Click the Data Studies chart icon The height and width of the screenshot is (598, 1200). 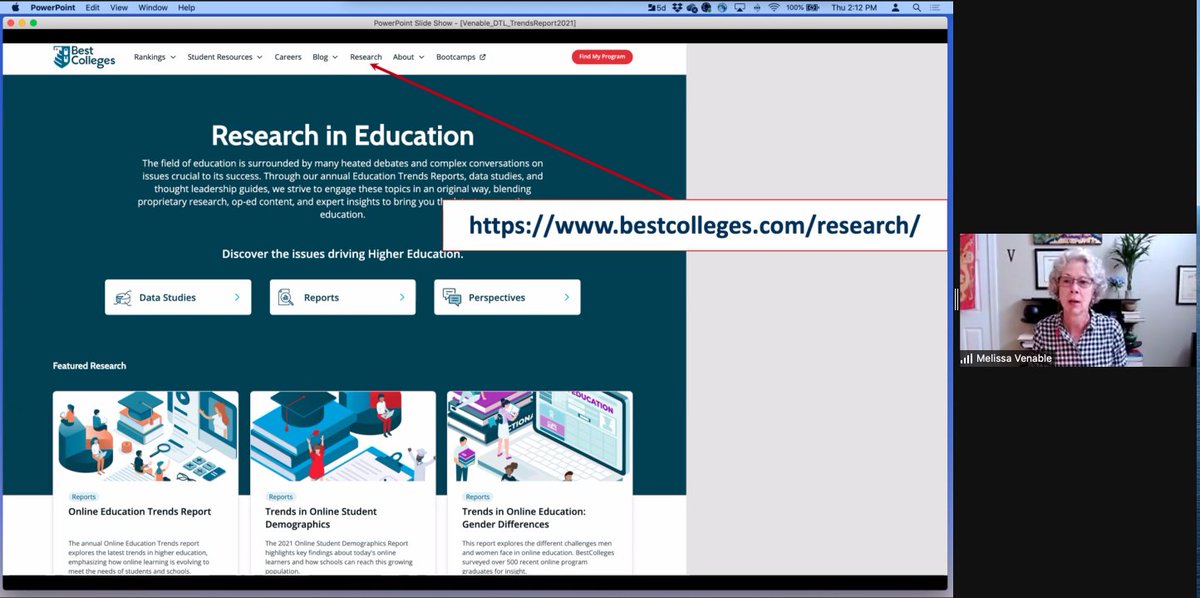tap(123, 297)
